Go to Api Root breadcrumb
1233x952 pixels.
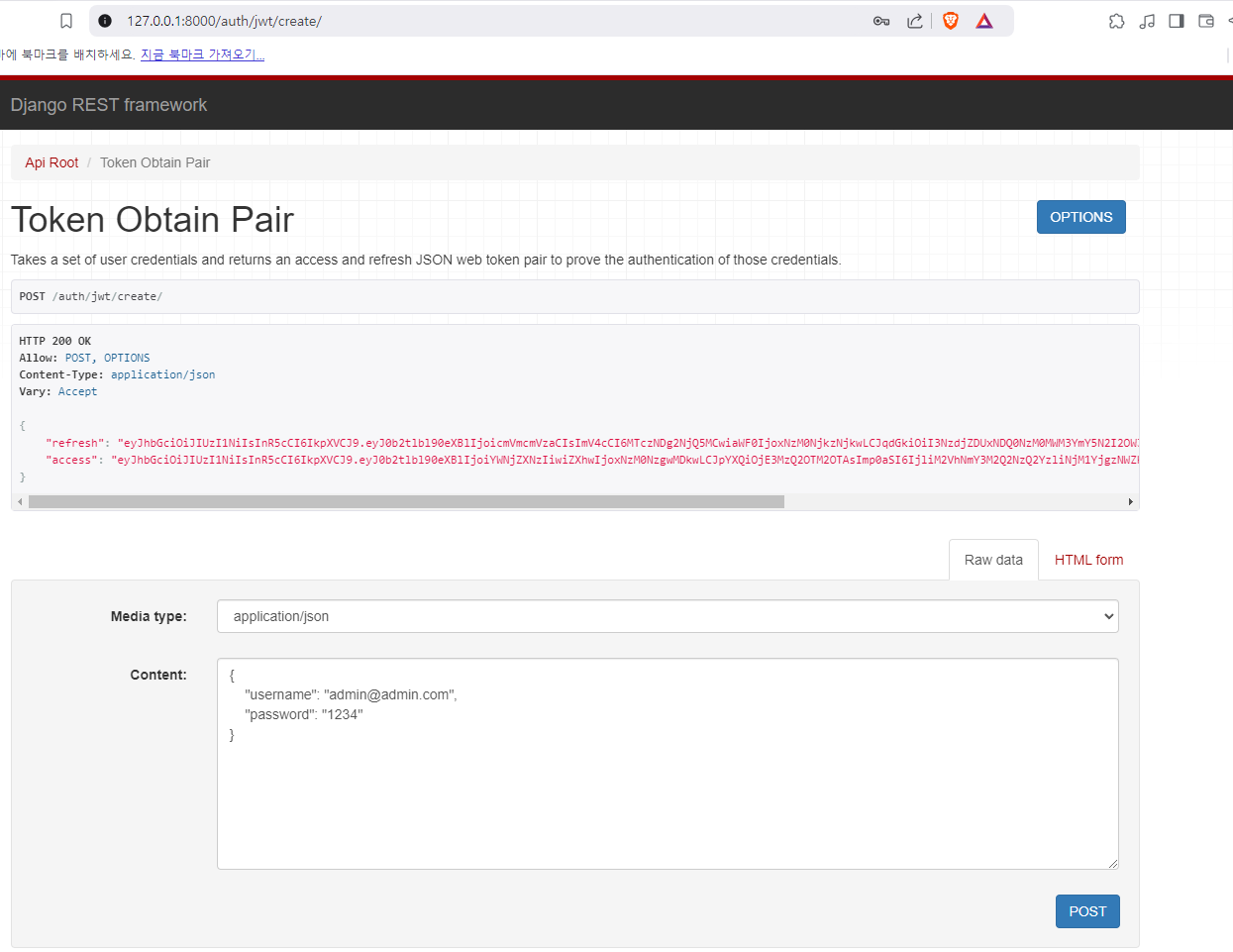[51, 162]
